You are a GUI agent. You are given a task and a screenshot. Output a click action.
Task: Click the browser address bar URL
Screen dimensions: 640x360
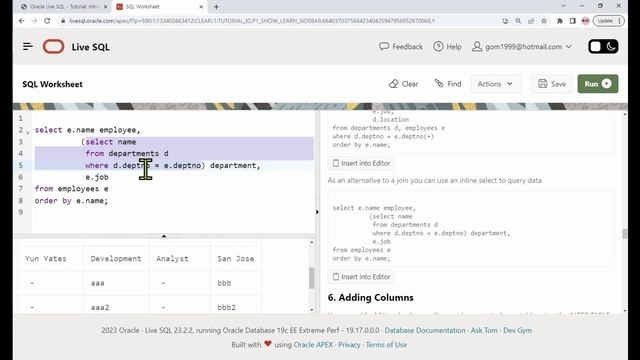[x=252, y=21]
